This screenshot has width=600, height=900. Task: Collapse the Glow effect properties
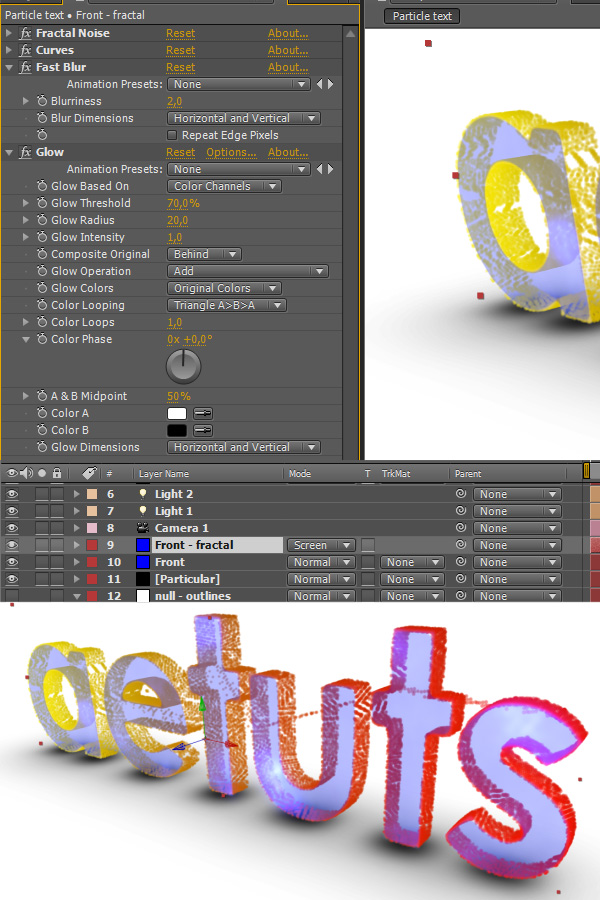click(9, 153)
